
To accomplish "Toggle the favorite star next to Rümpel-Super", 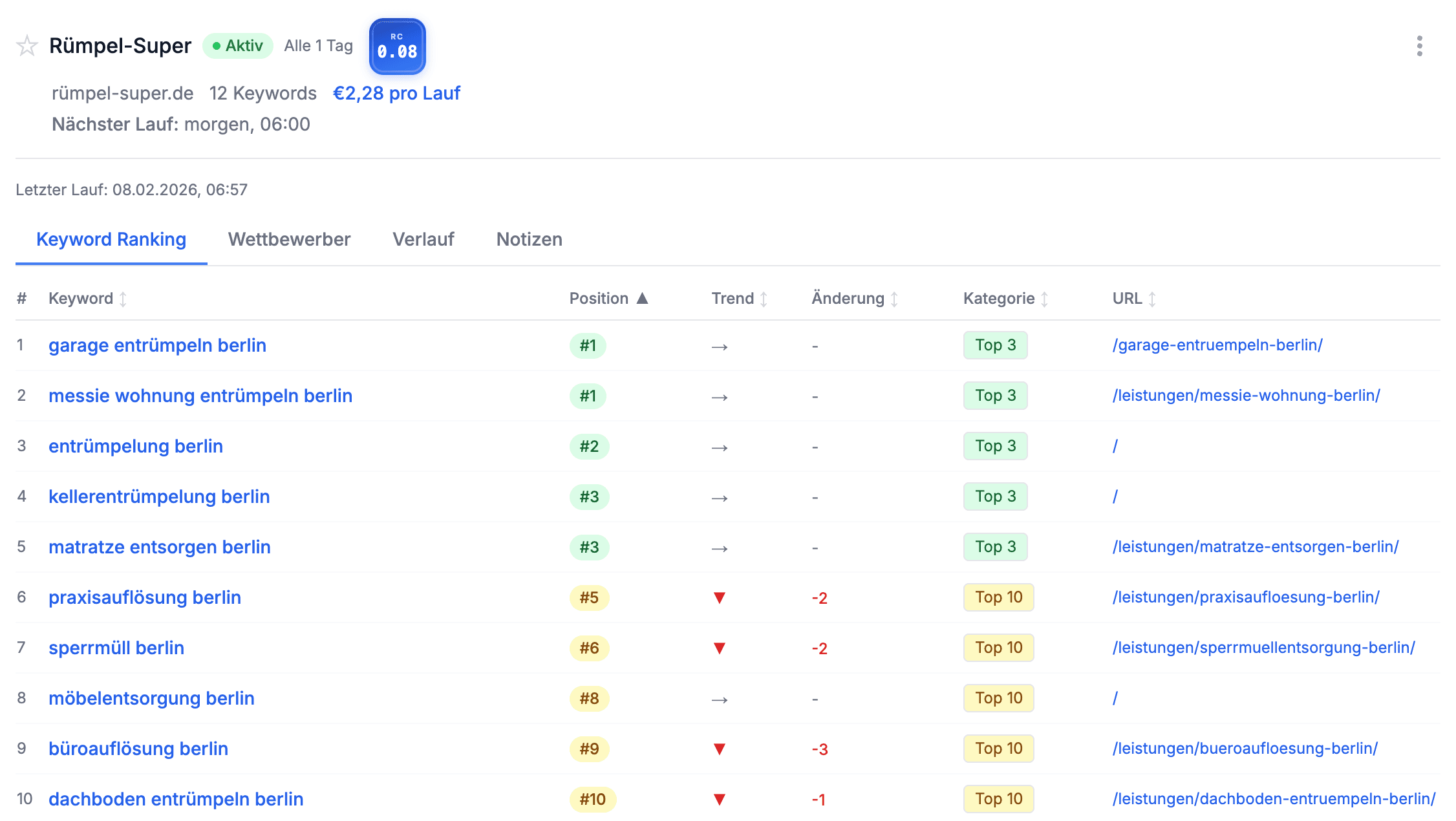I will click(27, 45).
